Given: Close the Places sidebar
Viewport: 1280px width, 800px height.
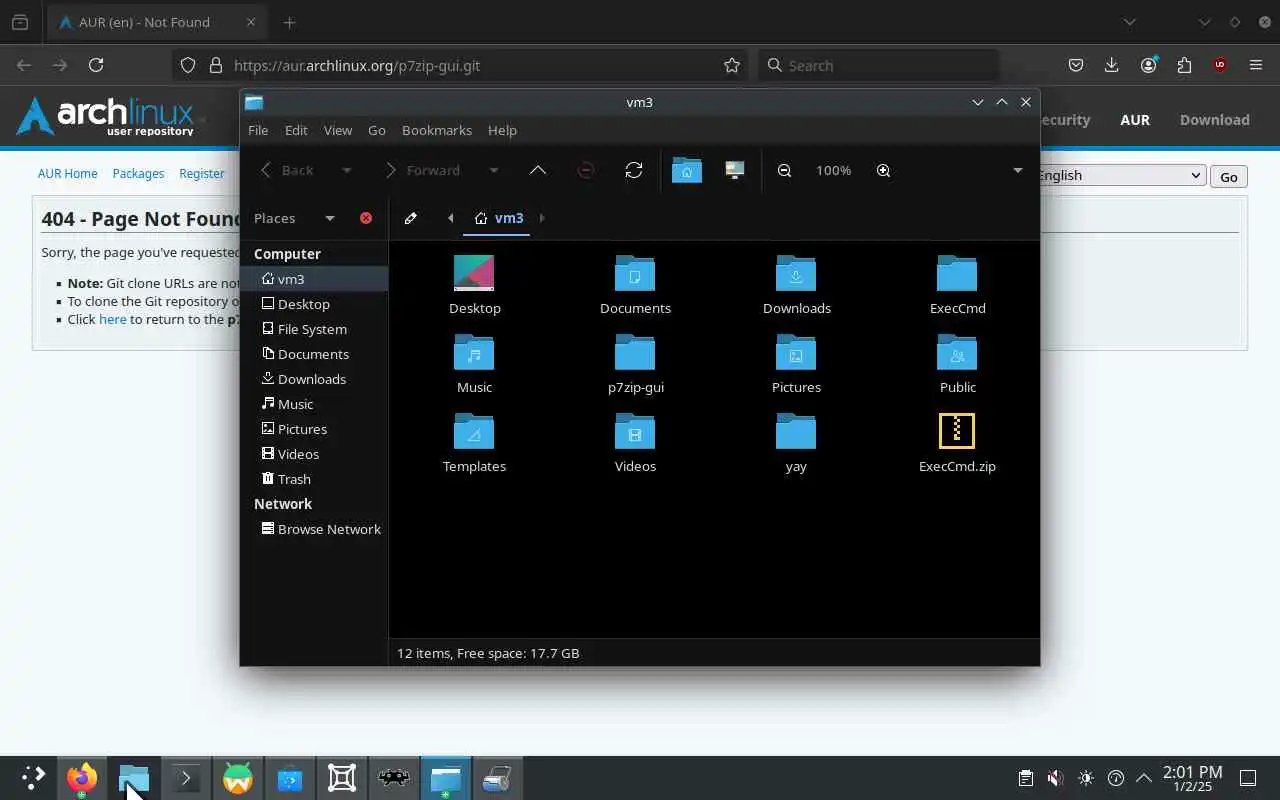Looking at the screenshot, I should 366,218.
